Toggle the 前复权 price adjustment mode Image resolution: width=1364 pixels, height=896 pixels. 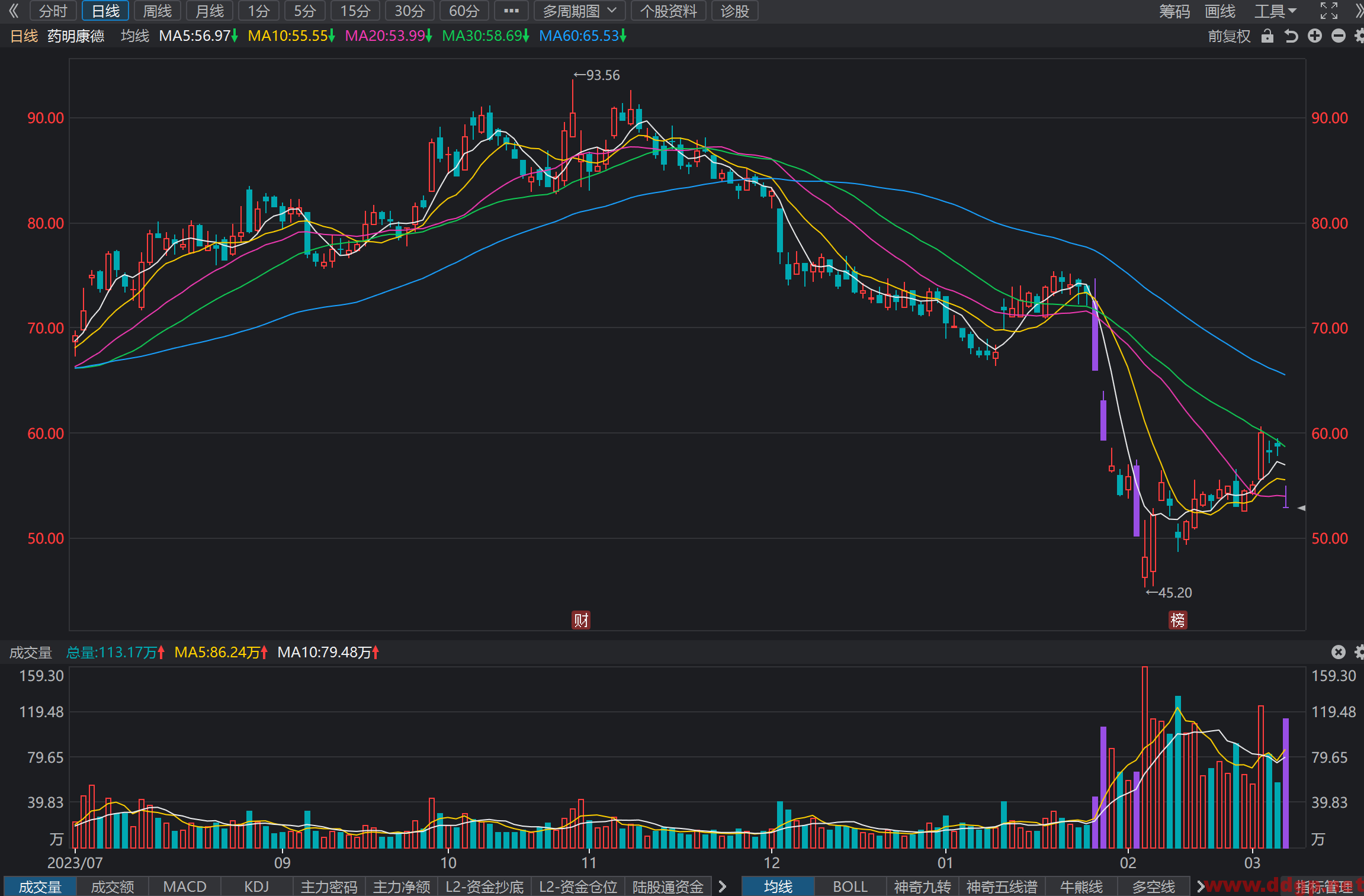coord(1229,36)
